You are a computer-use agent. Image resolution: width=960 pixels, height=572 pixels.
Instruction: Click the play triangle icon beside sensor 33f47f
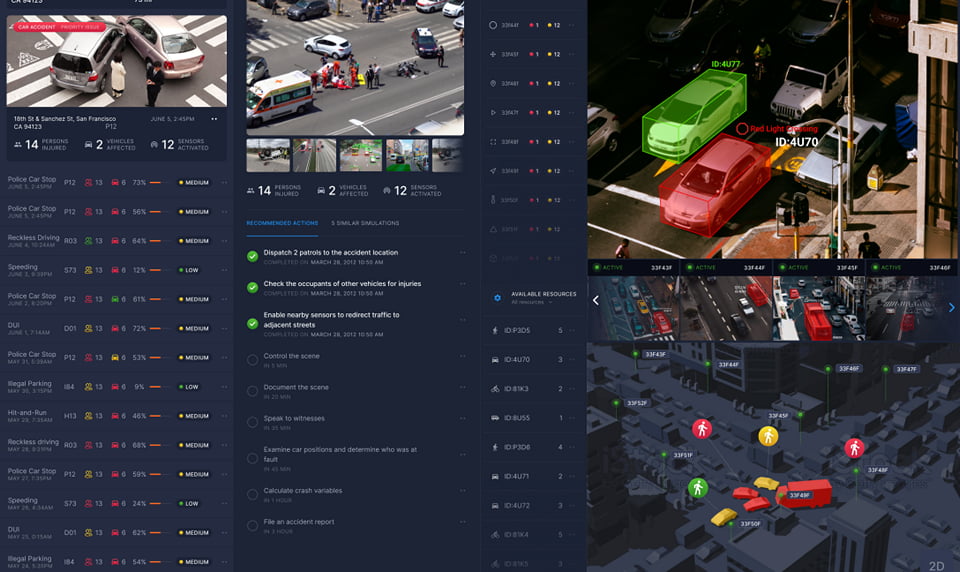(x=493, y=113)
